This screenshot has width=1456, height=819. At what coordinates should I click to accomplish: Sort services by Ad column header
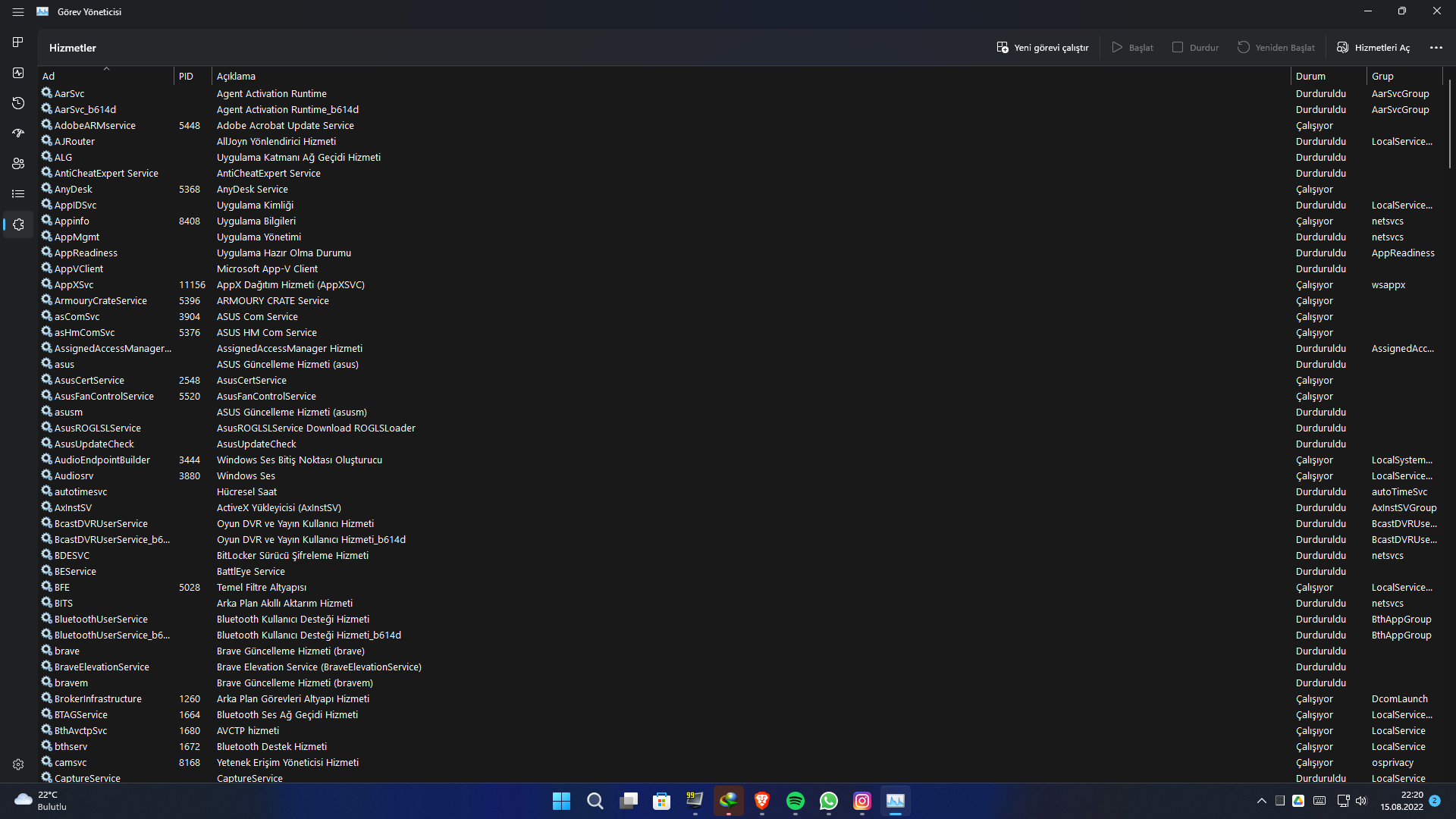106,76
